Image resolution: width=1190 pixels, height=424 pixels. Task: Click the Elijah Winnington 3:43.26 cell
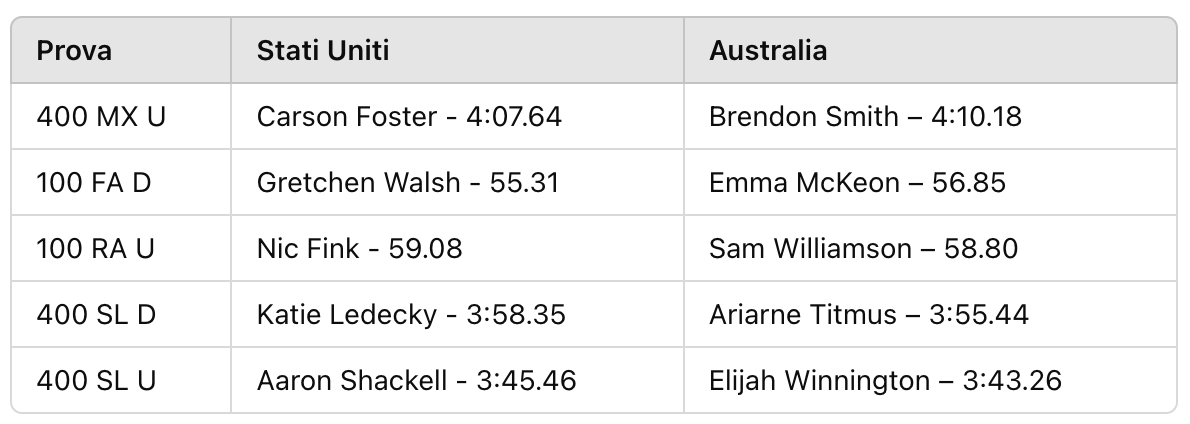click(x=885, y=380)
